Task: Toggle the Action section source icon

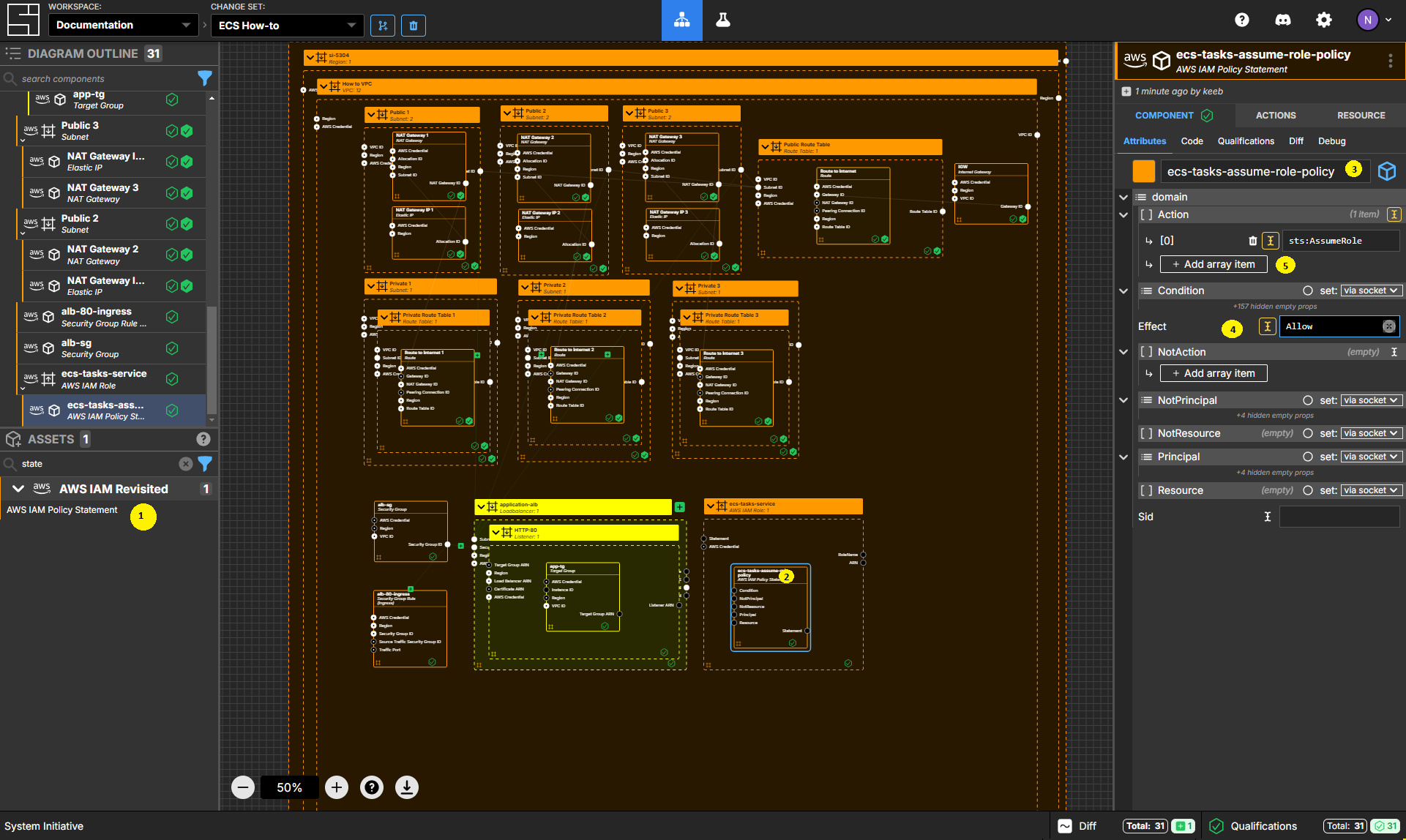Action: [1394, 214]
